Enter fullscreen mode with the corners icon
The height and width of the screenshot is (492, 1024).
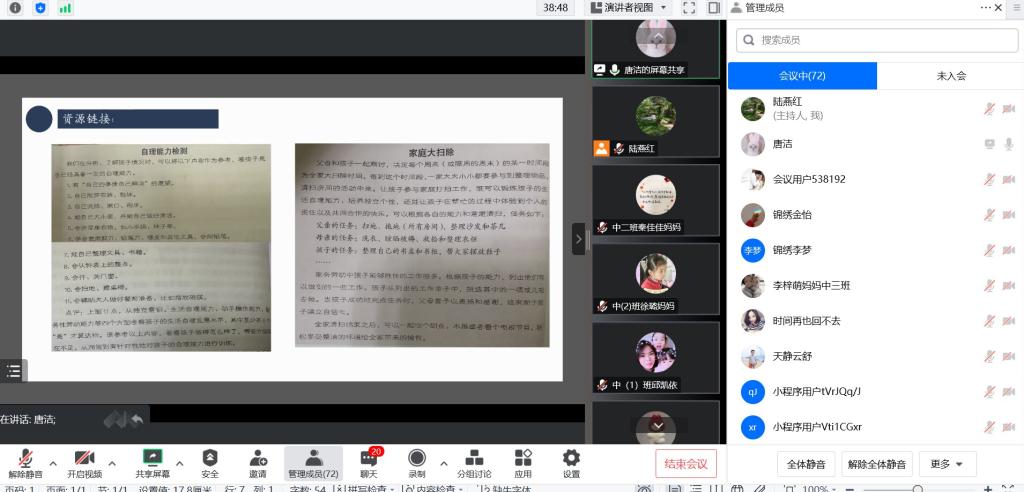[688, 8]
